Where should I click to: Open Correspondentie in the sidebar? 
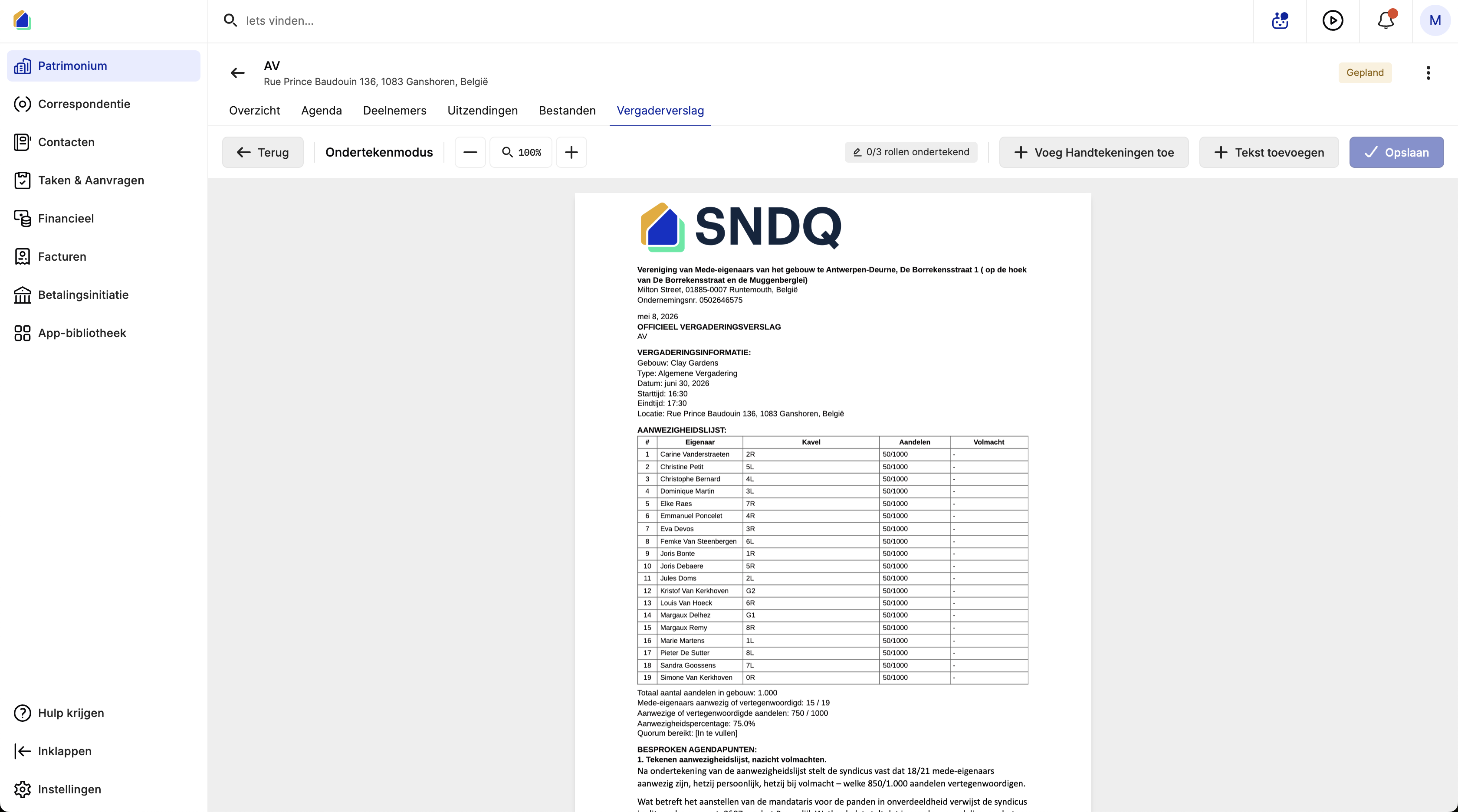(x=104, y=104)
